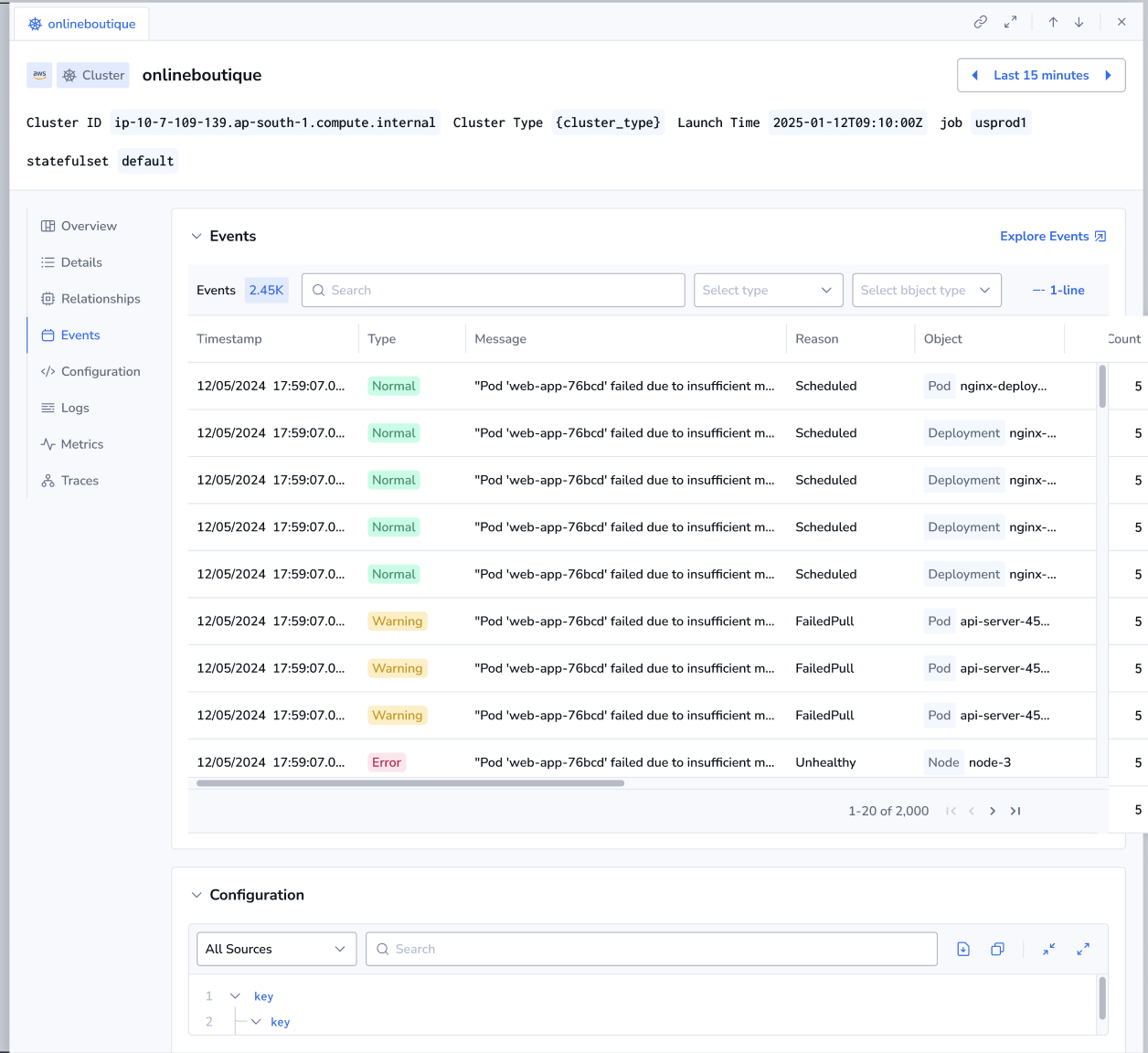Go to previous page of events
This screenshot has height=1053, width=1148.
(972, 811)
